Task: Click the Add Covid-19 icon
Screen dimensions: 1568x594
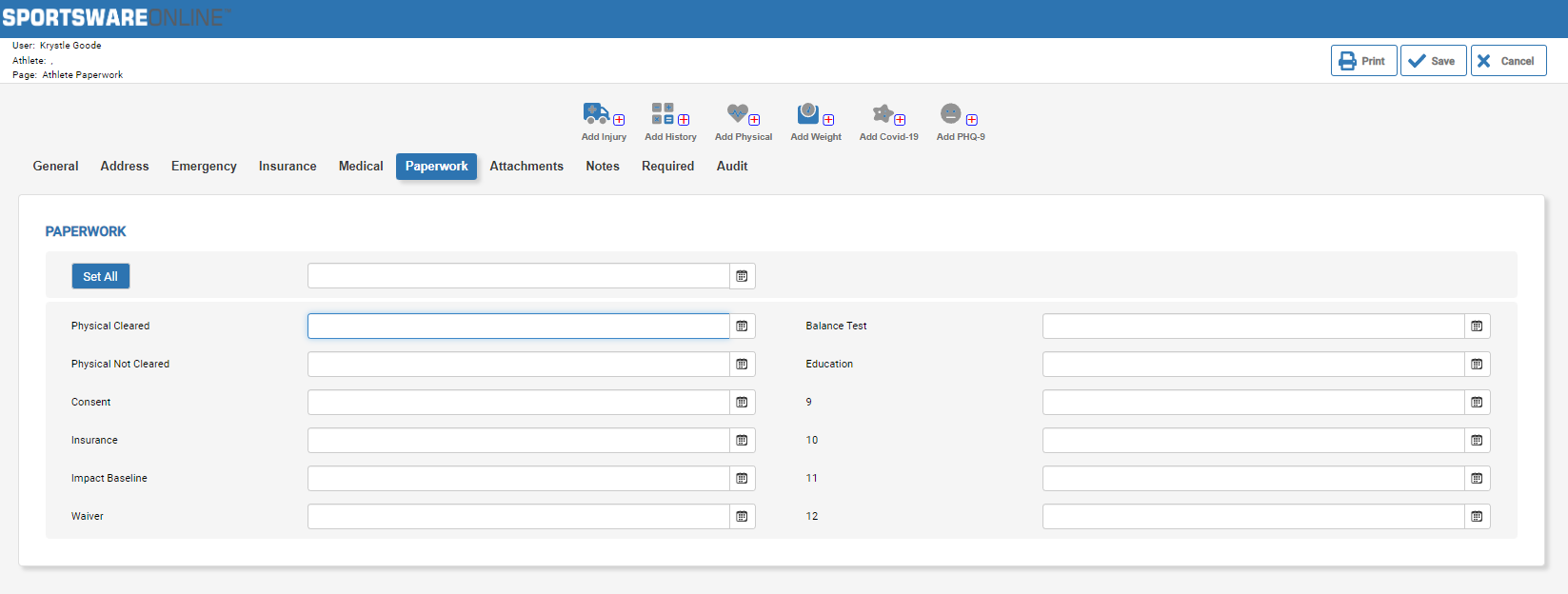Action: coord(883,114)
